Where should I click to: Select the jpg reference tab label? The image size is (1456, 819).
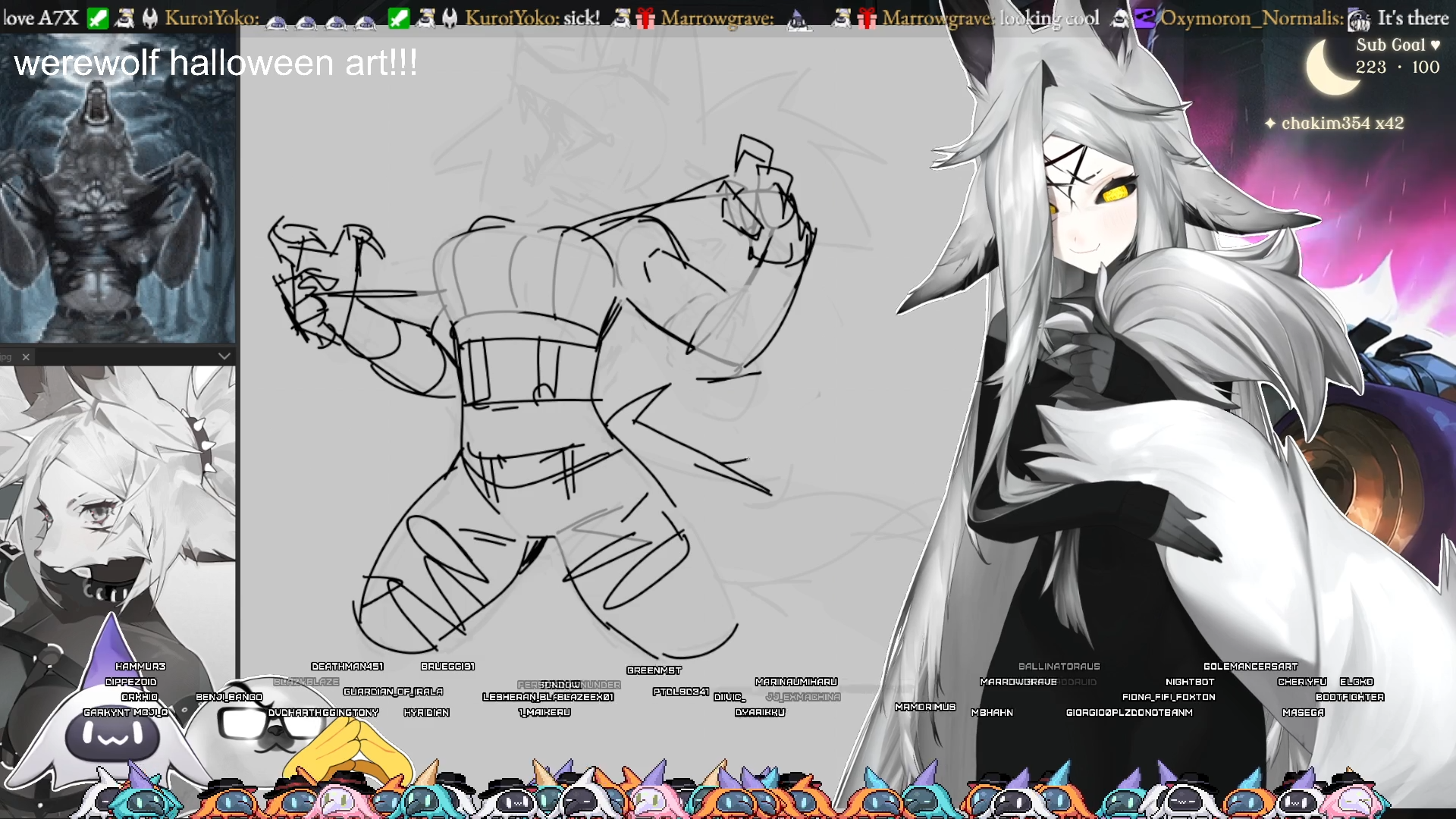click(x=6, y=357)
